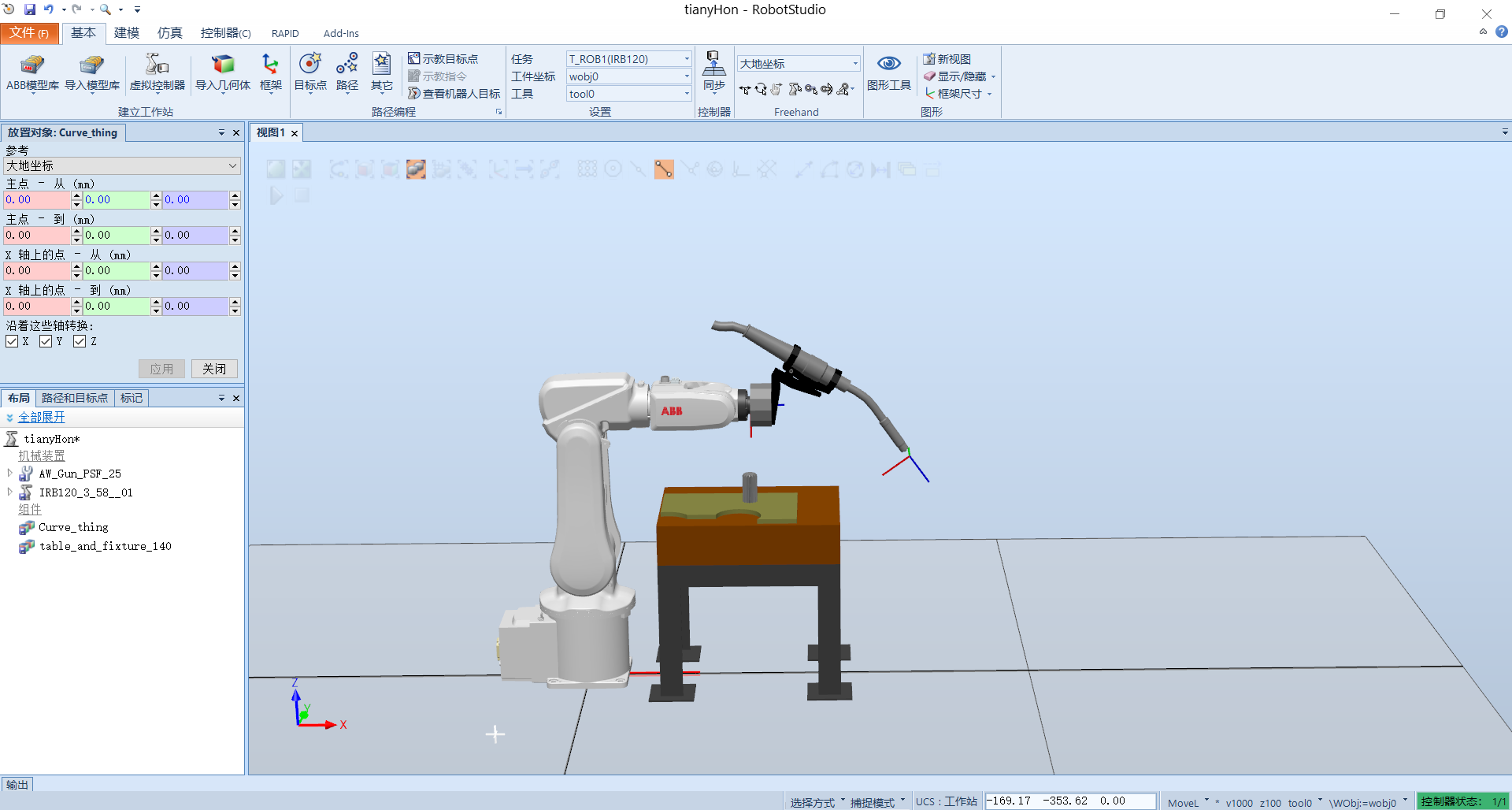The height and width of the screenshot is (810, 1512).
Task: Open 框架尺寸 frame size dropdown
Action: (x=957, y=94)
